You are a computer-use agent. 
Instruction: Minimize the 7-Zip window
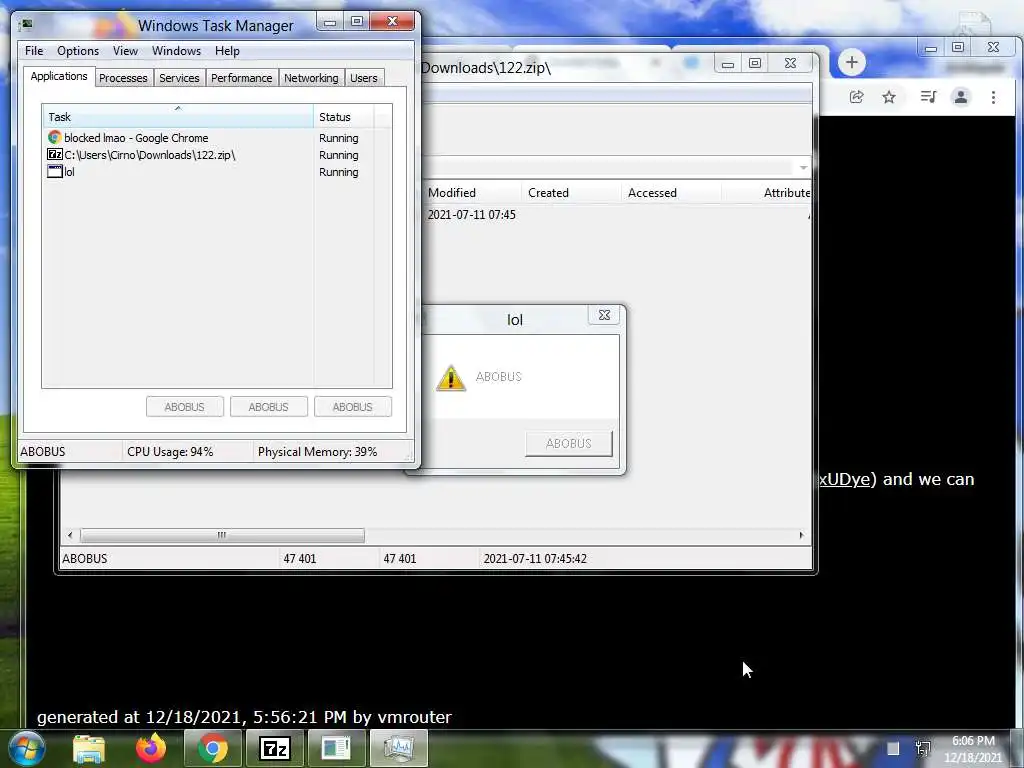pyautogui.click(x=728, y=63)
